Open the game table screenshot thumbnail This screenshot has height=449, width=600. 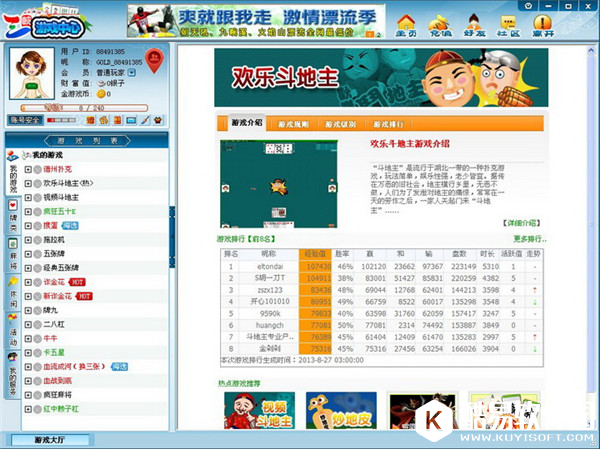(x=279, y=184)
